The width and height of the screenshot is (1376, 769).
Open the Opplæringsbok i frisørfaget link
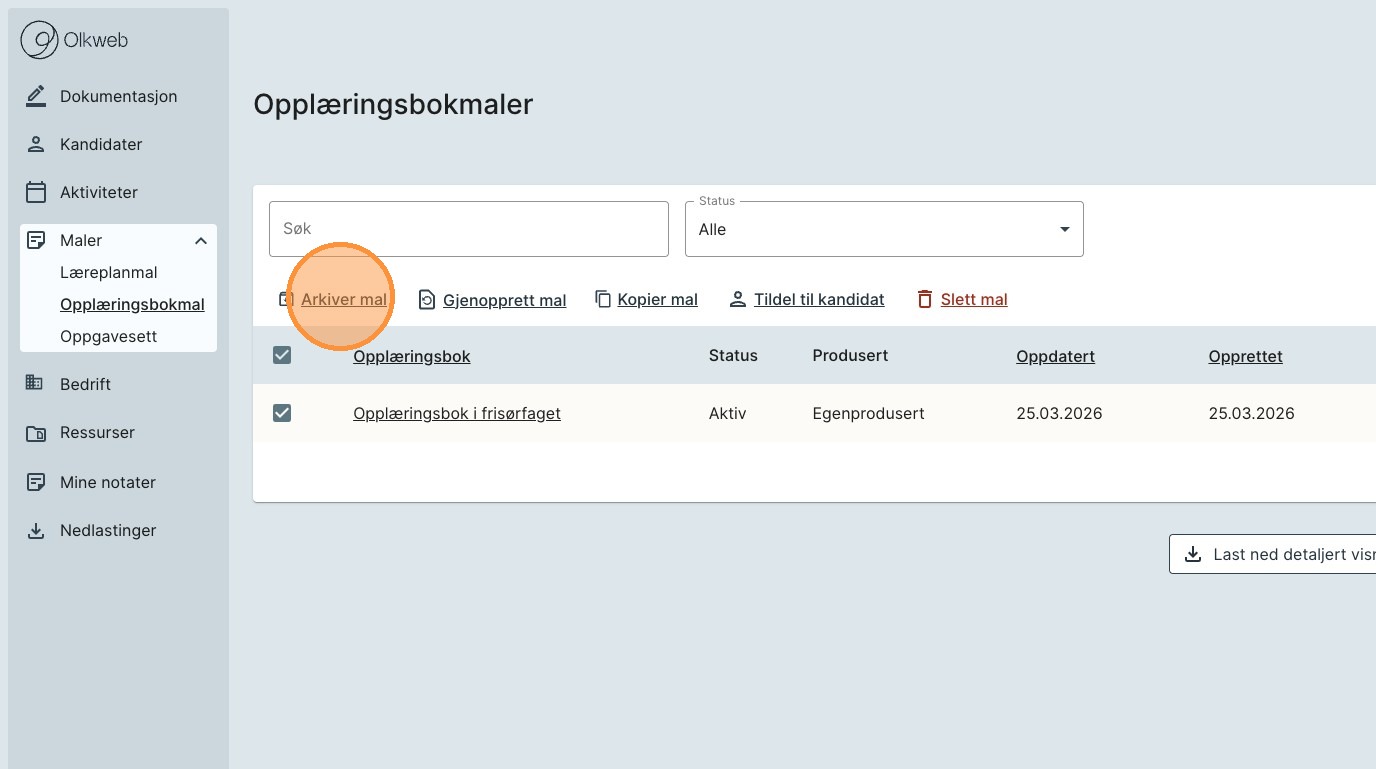tap(456, 413)
